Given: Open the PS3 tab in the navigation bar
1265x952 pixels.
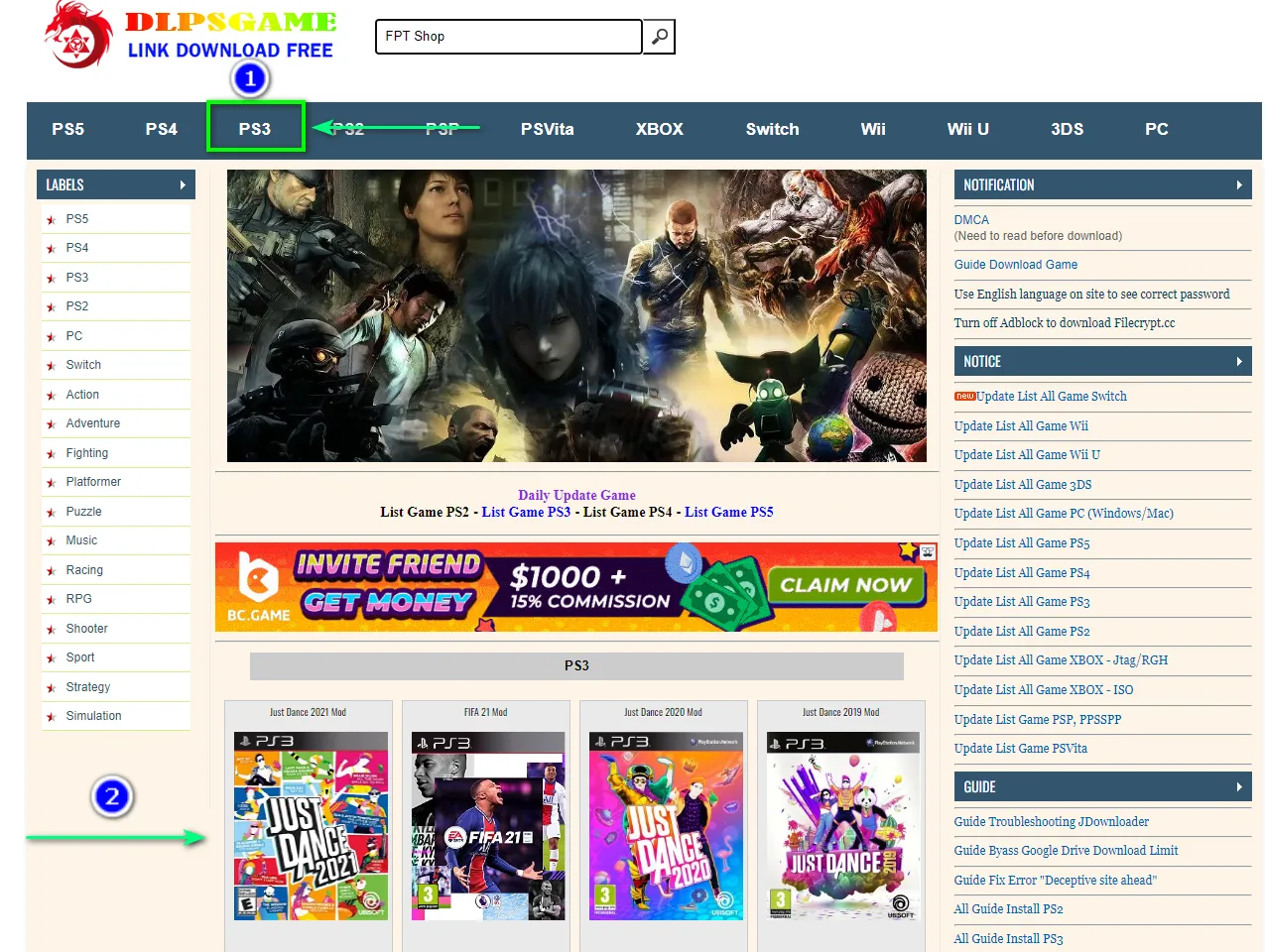Looking at the screenshot, I should tap(255, 129).
